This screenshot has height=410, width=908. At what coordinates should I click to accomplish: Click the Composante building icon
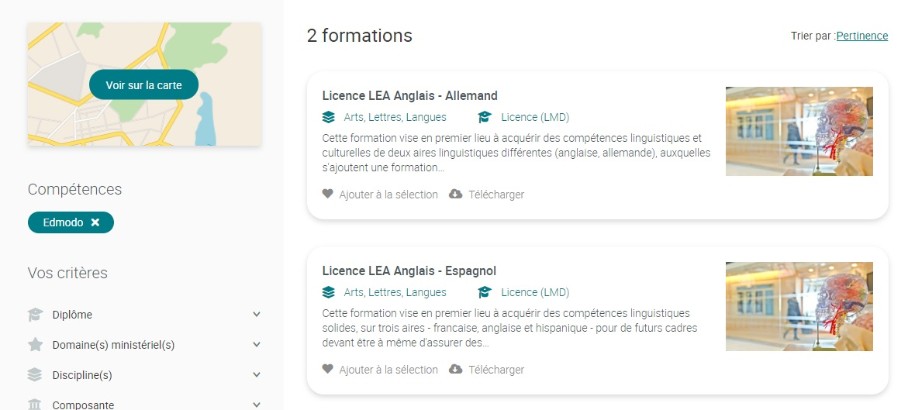[36, 404]
